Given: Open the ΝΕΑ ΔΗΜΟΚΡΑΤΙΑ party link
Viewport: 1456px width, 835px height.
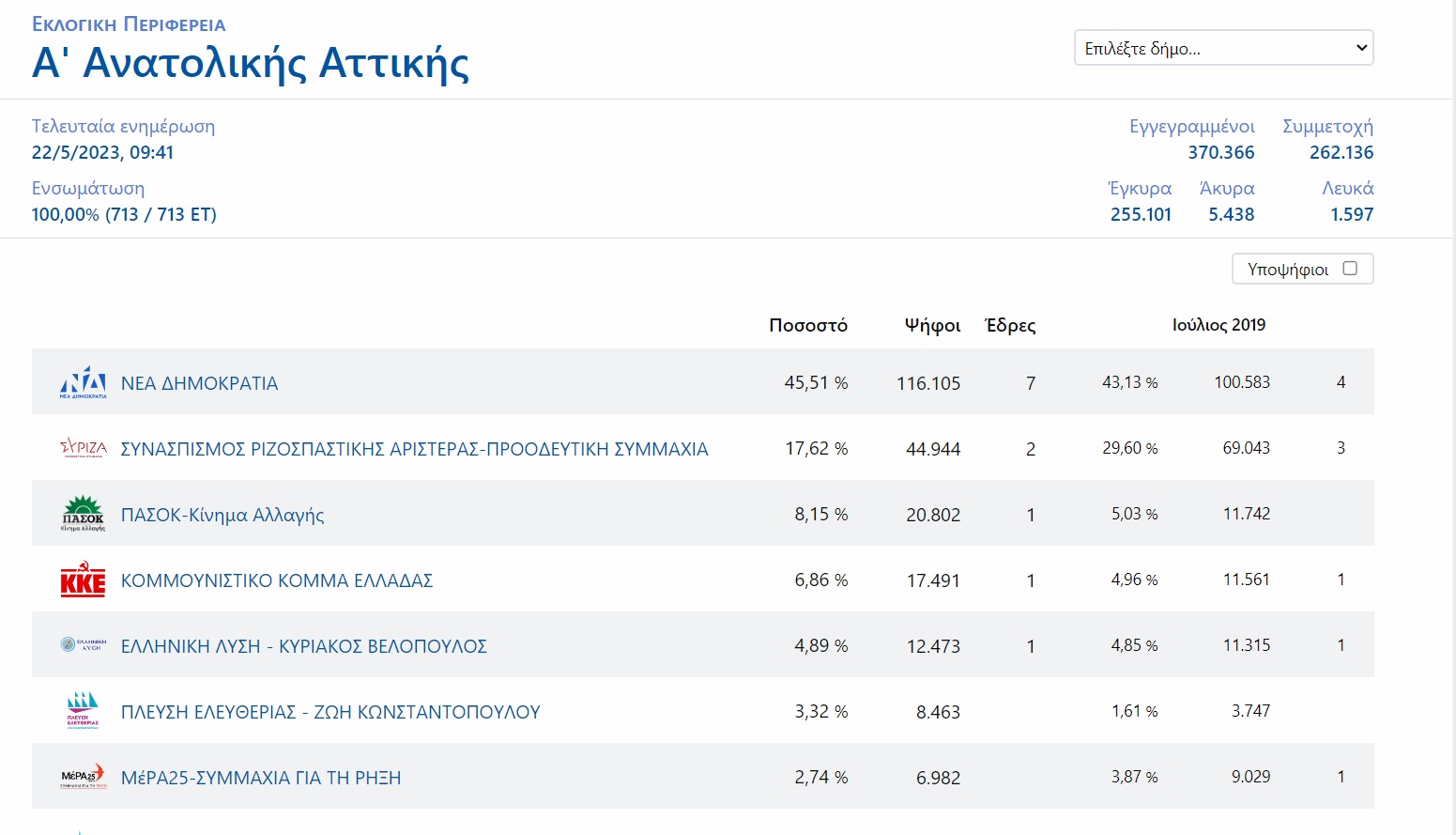Looking at the screenshot, I should (200, 383).
